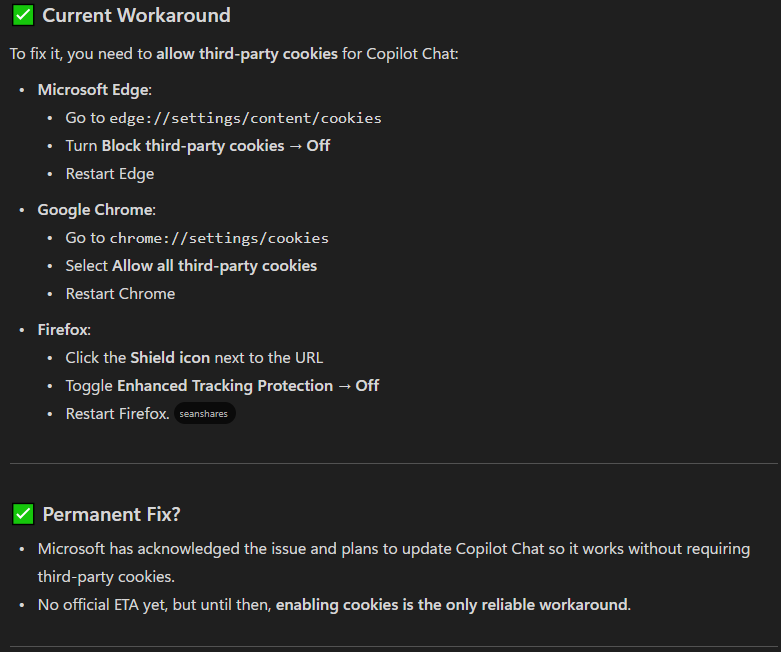Click the Restart Firefox. bullet text
The width and height of the screenshot is (781, 652).
point(118,414)
